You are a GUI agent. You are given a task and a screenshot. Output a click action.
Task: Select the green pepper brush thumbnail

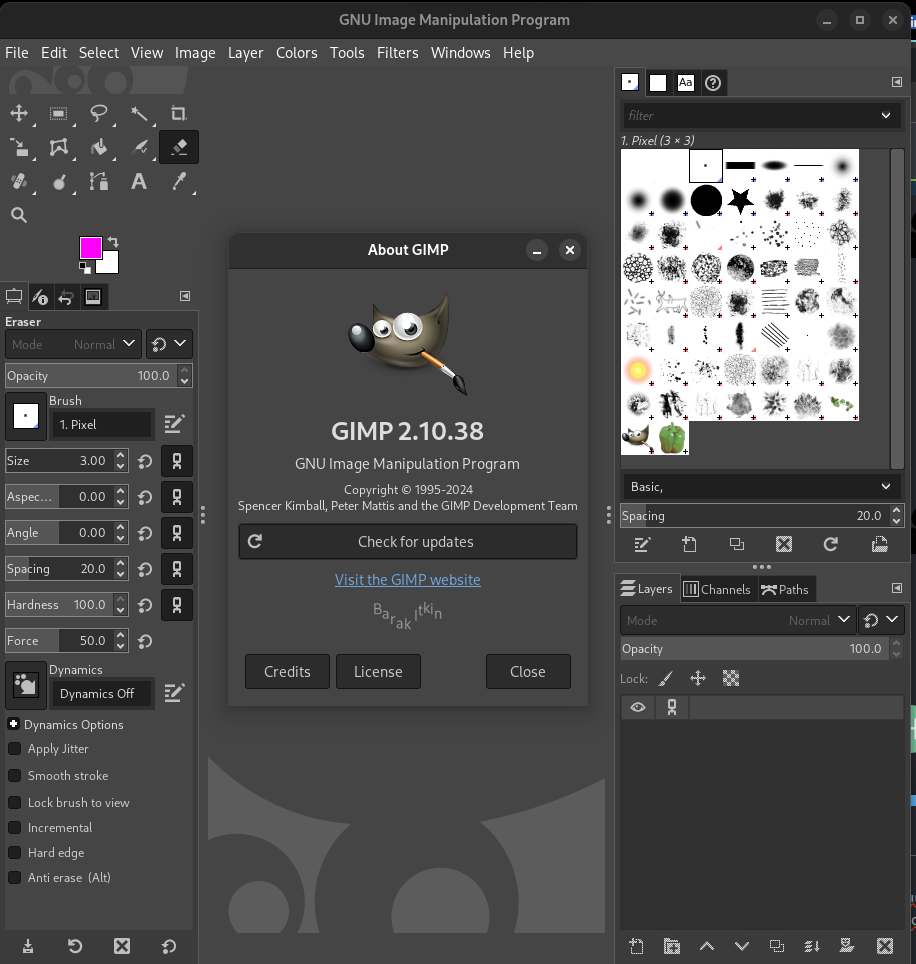672,438
